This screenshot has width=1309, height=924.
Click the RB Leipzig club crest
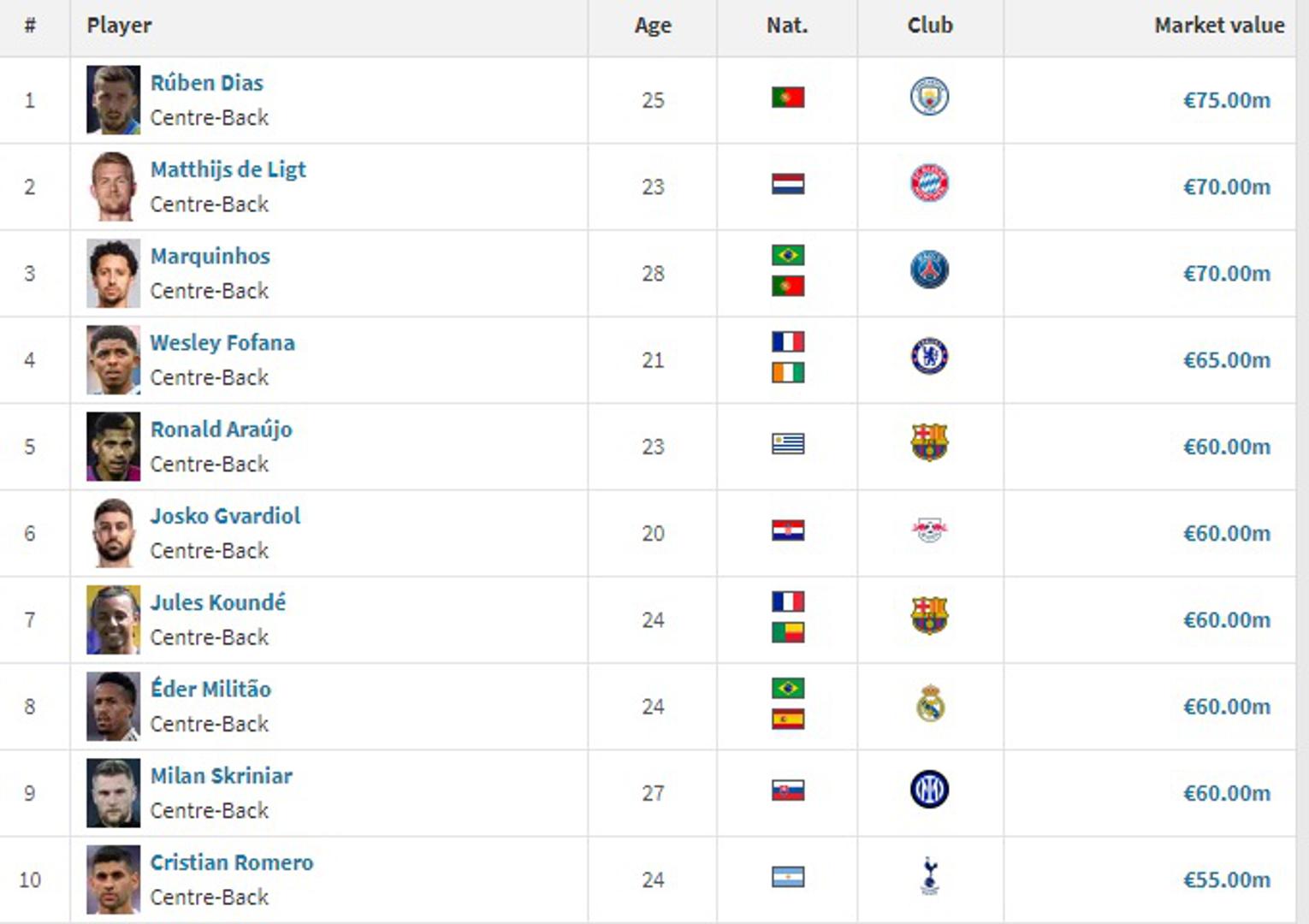coord(929,530)
